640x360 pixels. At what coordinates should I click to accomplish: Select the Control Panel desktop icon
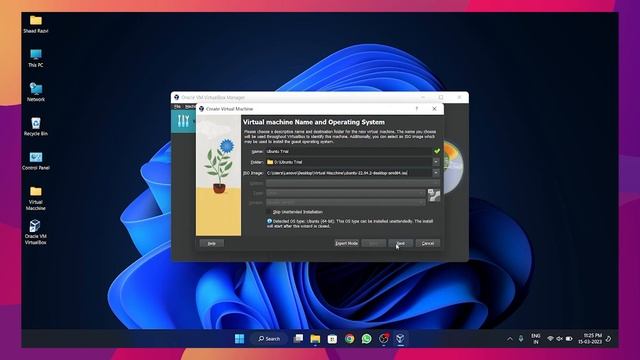tap(36, 161)
